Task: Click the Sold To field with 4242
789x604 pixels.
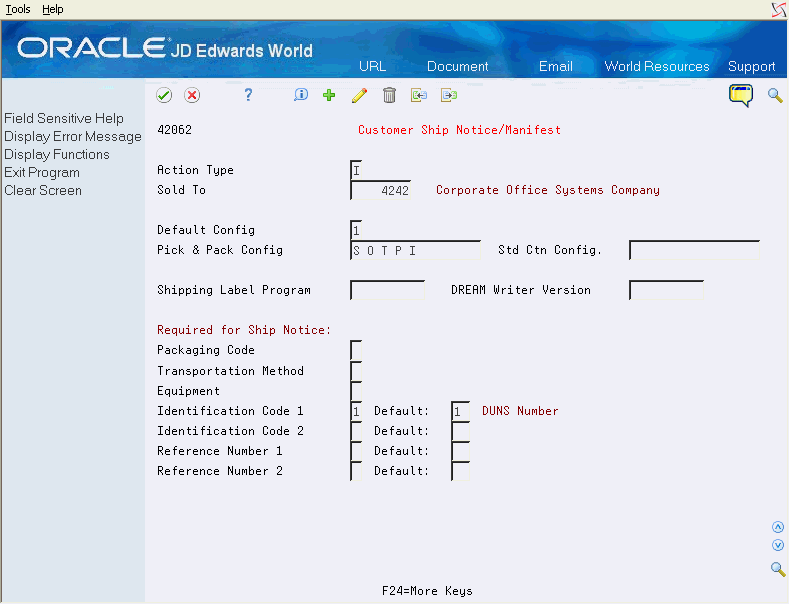Action: 380,190
